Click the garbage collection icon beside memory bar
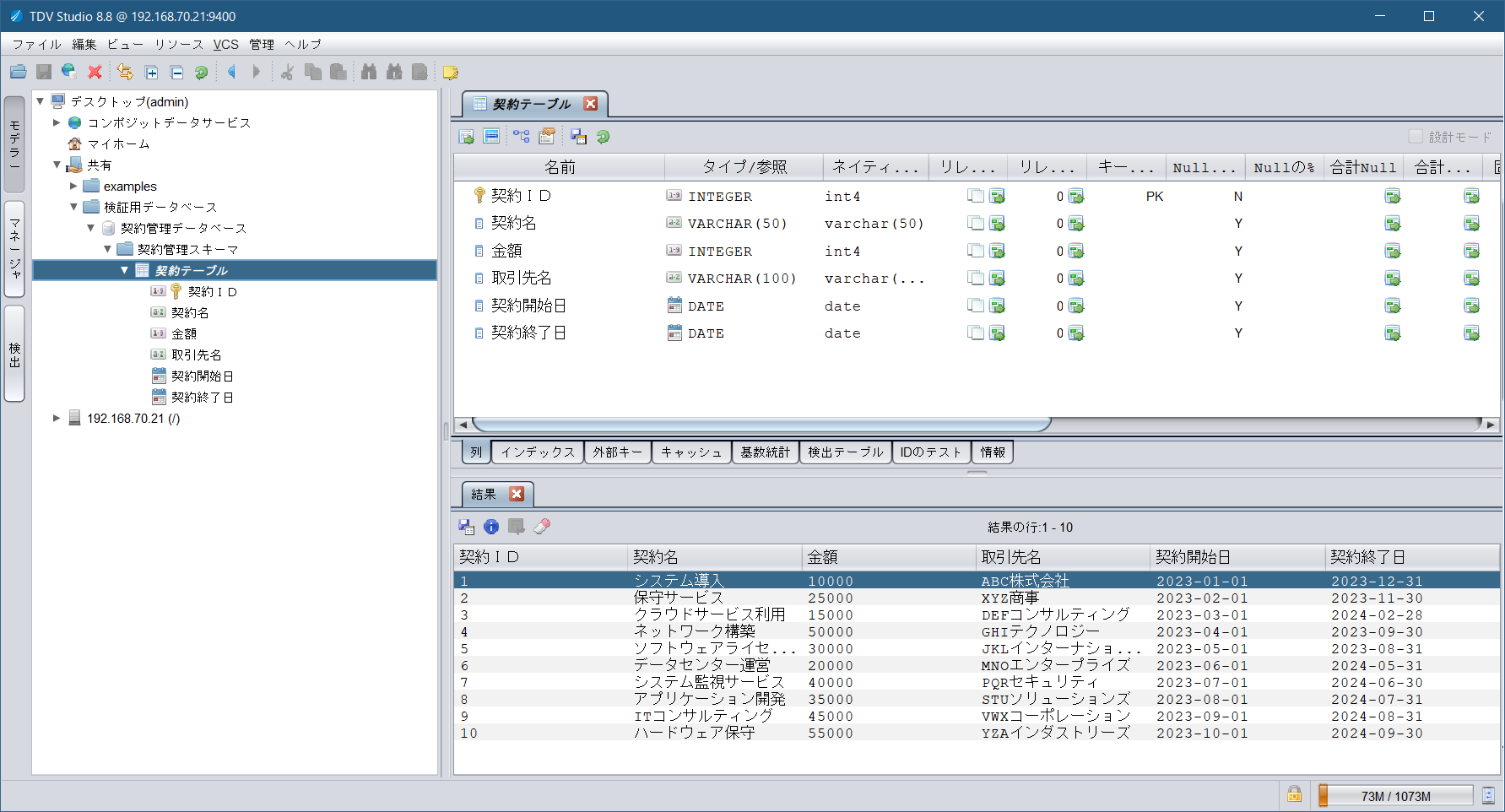 tap(1488, 795)
